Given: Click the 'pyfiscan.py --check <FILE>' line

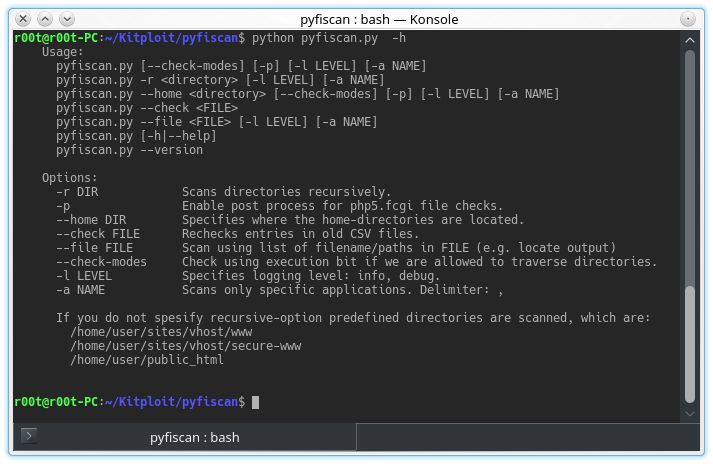Looking at the screenshot, I should tap(147, 108).
